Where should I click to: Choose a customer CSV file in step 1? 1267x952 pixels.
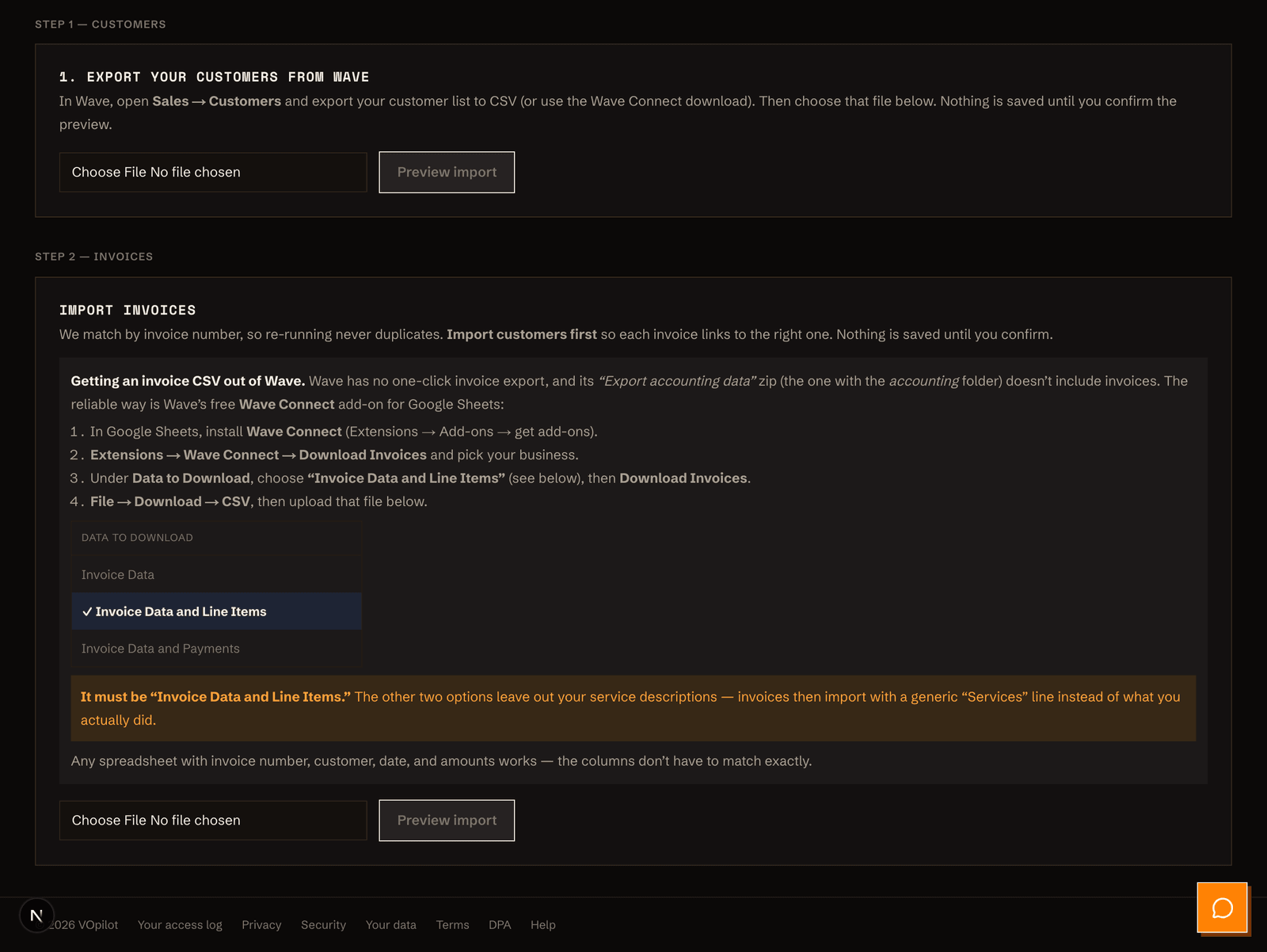[x=213, y=172]
